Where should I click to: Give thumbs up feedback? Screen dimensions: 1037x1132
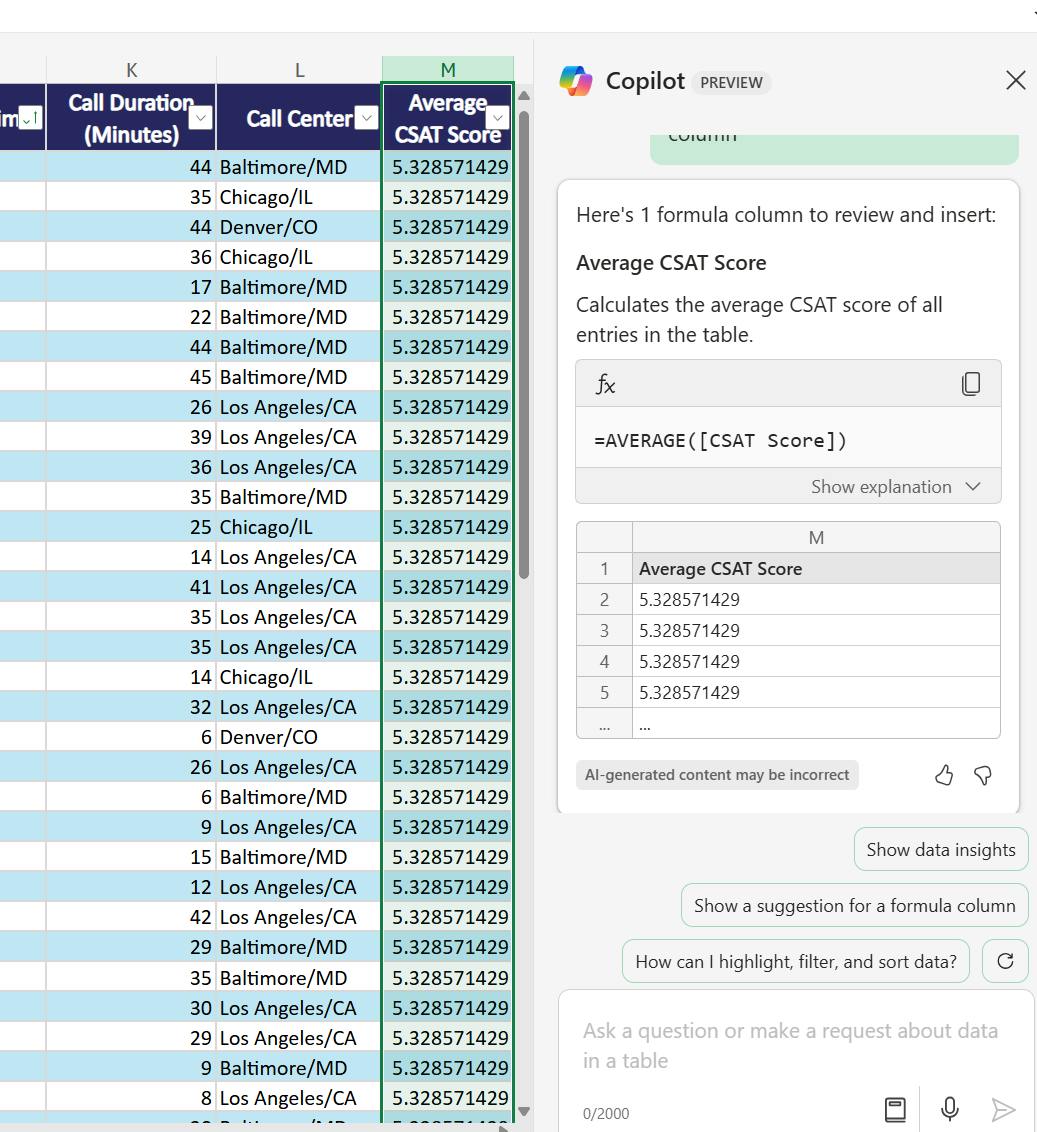click(x=943, y=775)
